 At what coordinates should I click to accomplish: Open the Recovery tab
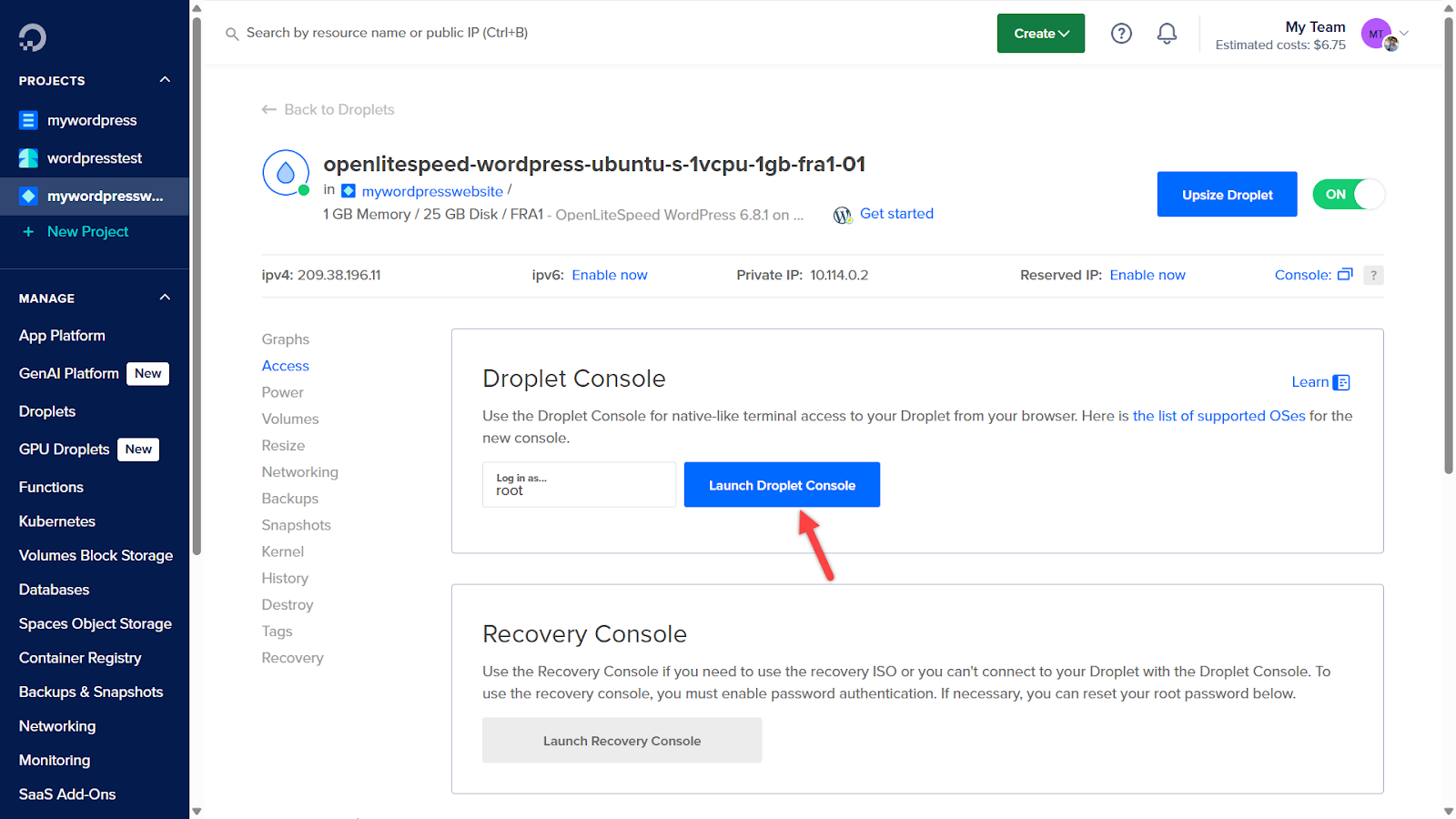coord(293,658)
